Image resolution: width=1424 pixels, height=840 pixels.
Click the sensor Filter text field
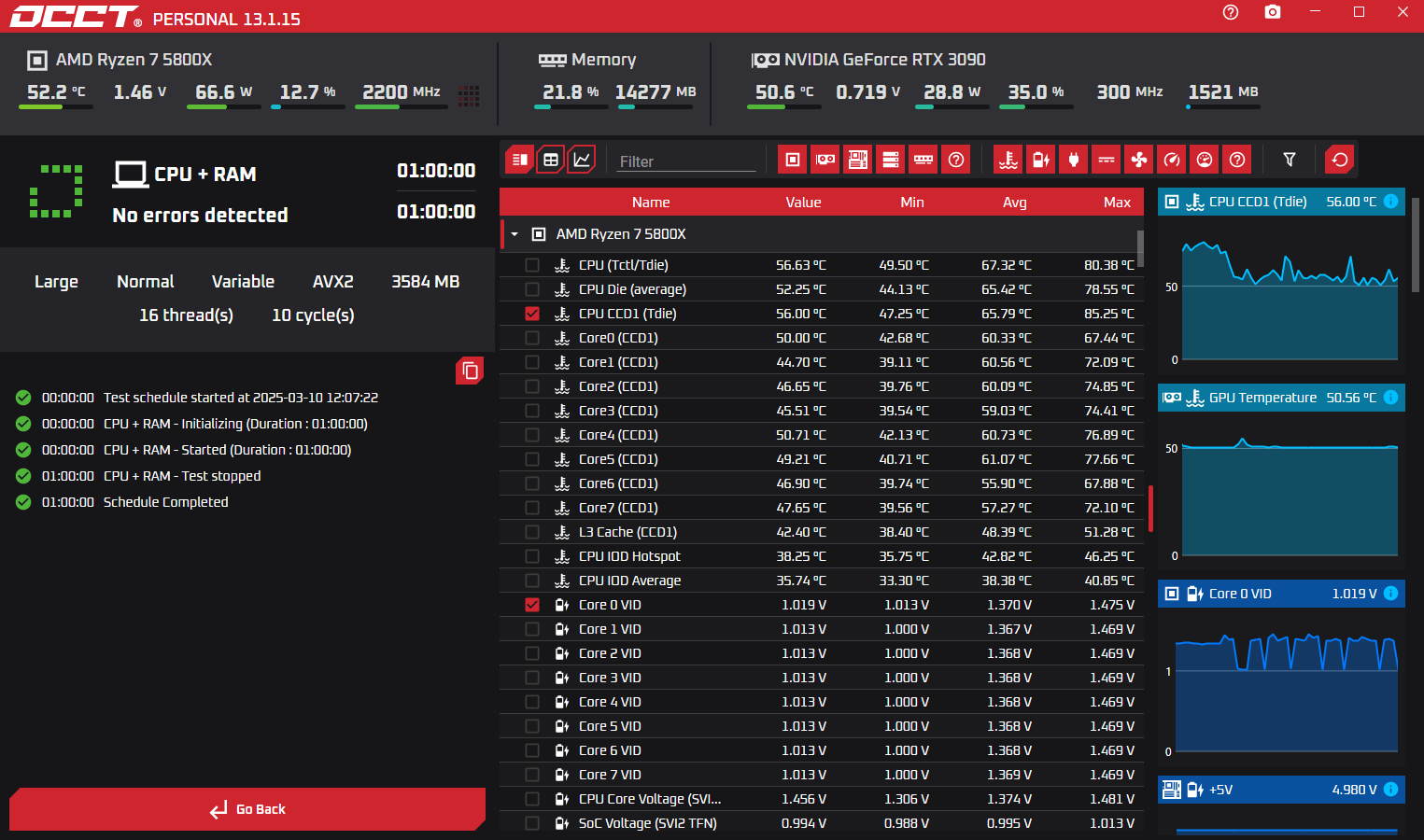(x=684, y=161)
